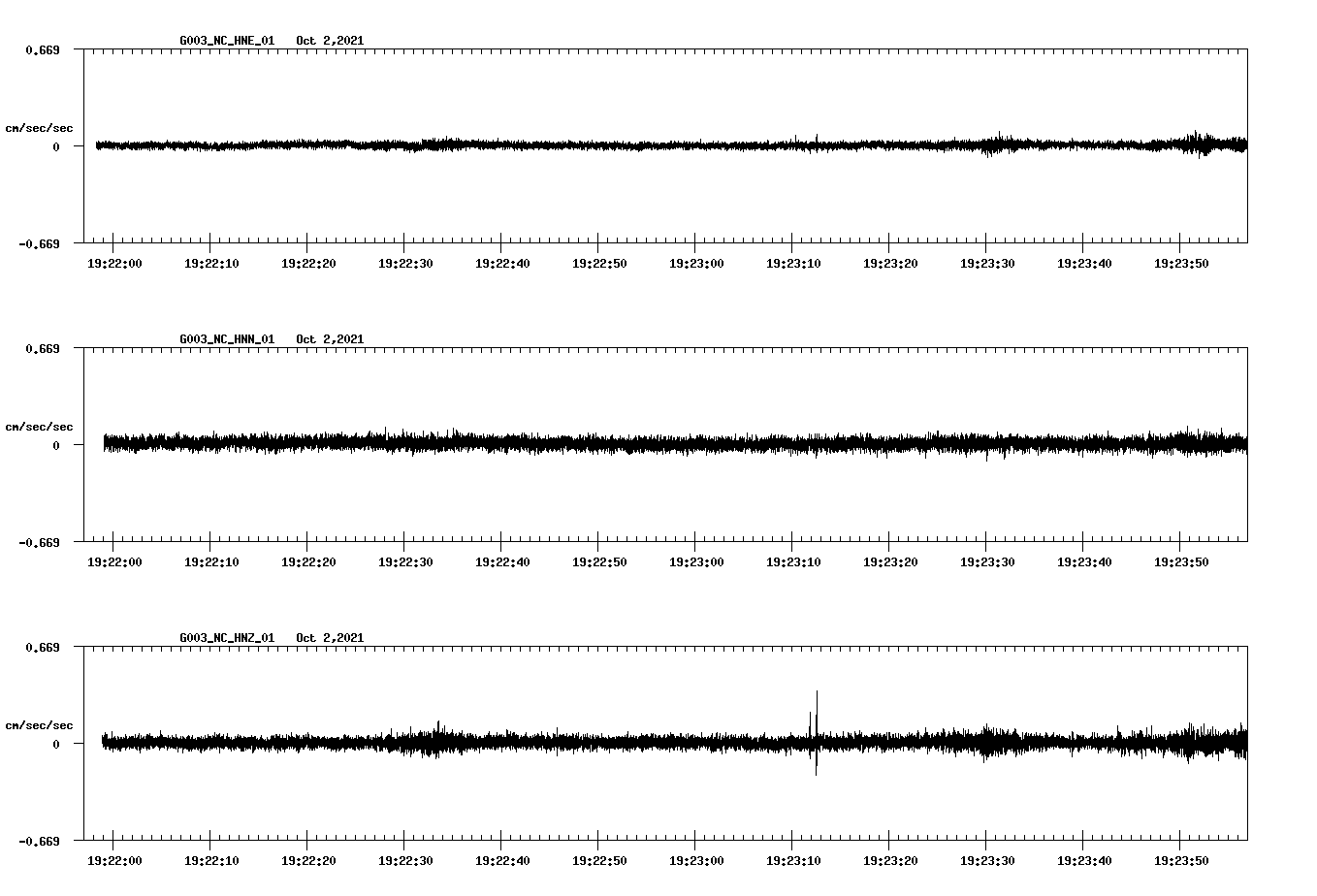Click 19:22:20 time label under HNN plot
Image resolution: width=1317 pixels, height=896 pixels.
point(308,561)
